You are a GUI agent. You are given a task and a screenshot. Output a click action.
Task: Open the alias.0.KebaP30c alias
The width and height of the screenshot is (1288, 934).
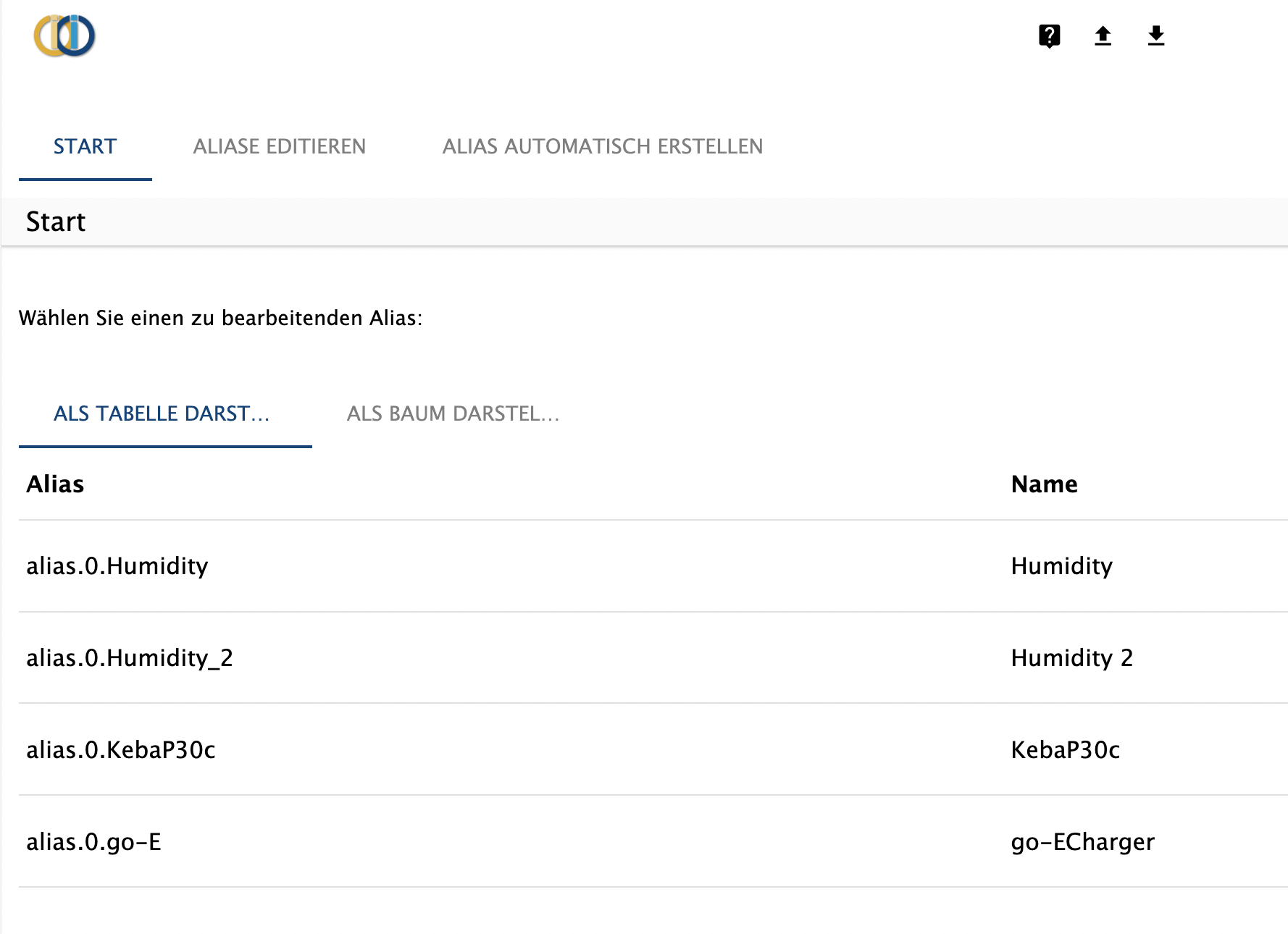(121, 750)
